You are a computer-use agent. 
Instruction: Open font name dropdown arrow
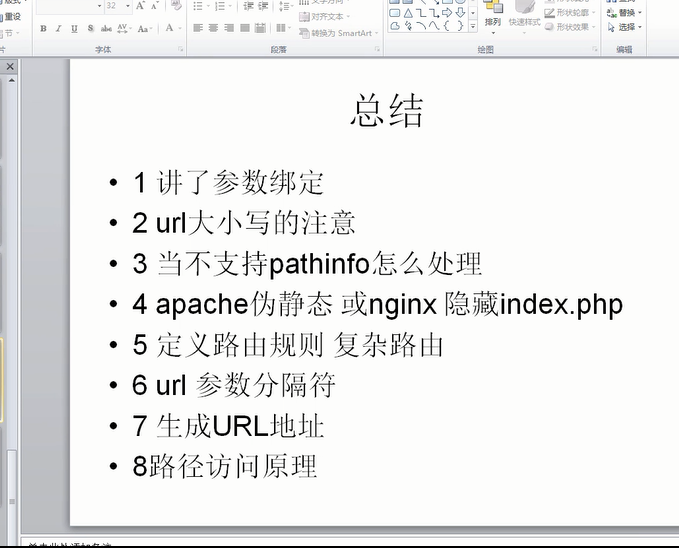pos(99,6)
